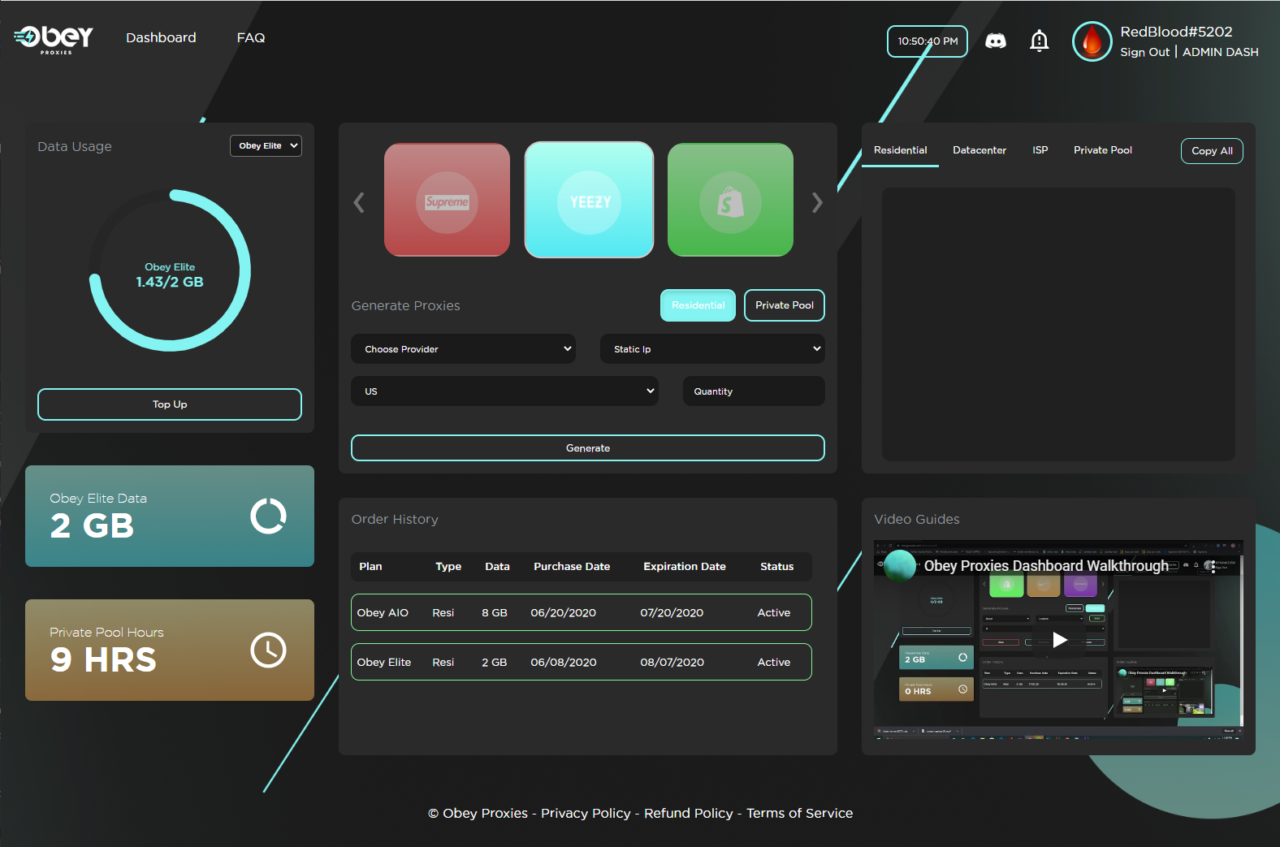Screen dimensions: 1280x847
Task: Expand the US country dropdown
Action: tap(504, 390)
